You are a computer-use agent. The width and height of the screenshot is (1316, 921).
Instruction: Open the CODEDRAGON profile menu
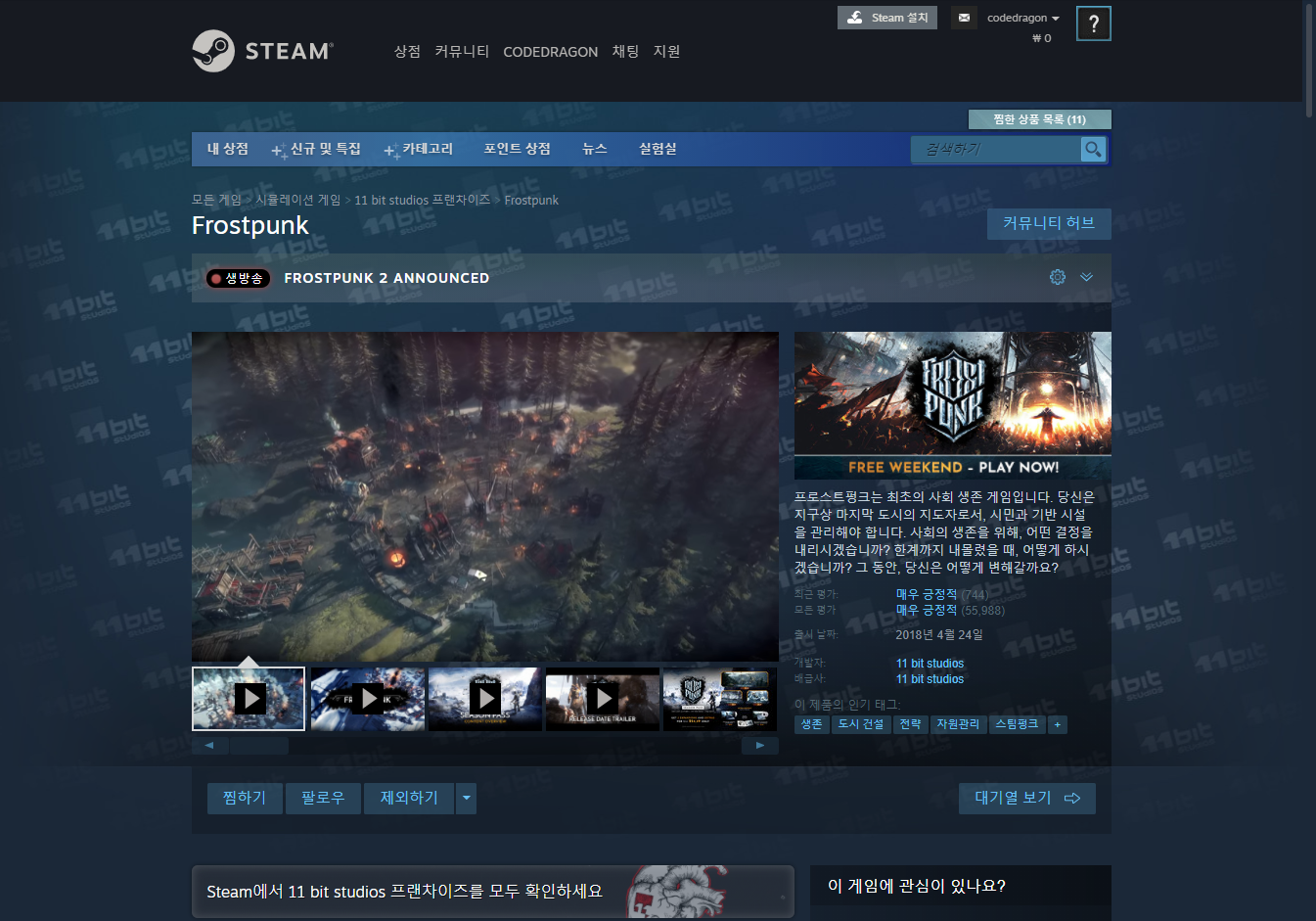click(550, 52)
